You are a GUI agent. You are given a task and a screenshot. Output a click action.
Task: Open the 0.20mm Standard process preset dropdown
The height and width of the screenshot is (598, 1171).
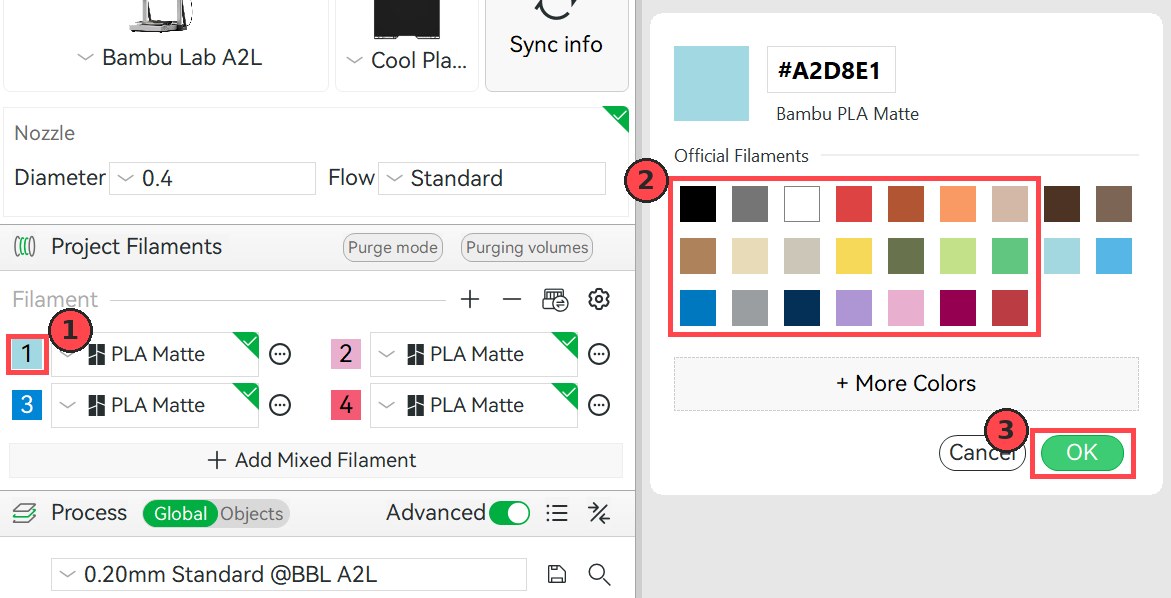(x=289, y=574)
